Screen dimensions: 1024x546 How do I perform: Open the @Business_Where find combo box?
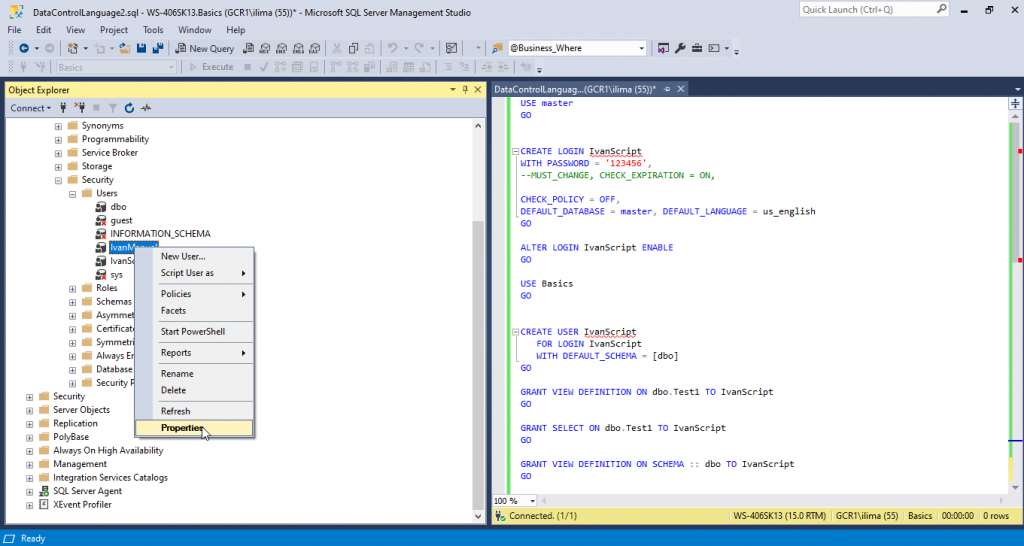point(577,48)
